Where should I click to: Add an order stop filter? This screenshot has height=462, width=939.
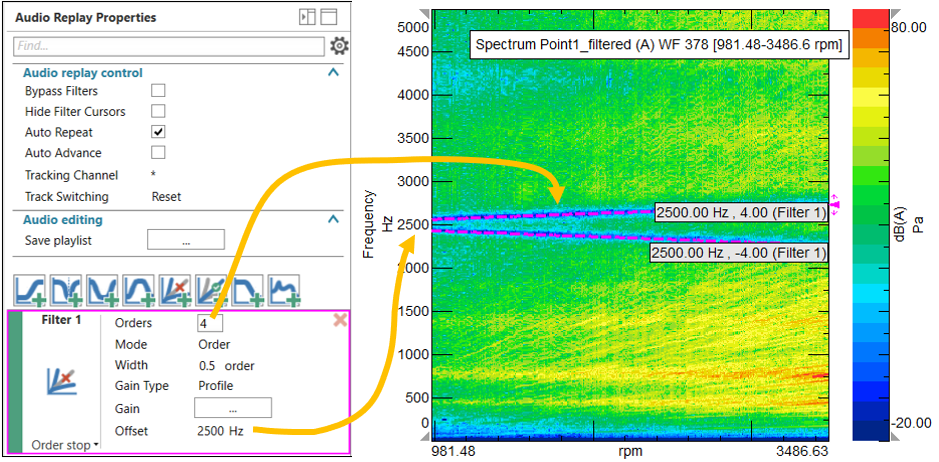[x=176, y=291]
